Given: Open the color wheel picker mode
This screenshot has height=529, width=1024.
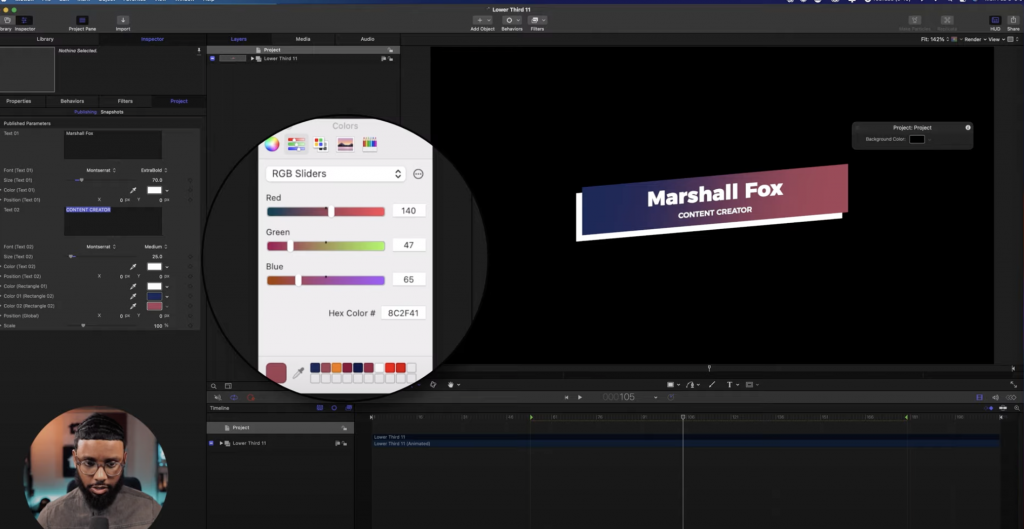Looking at the screenshot, I should [x=272, y=144].
